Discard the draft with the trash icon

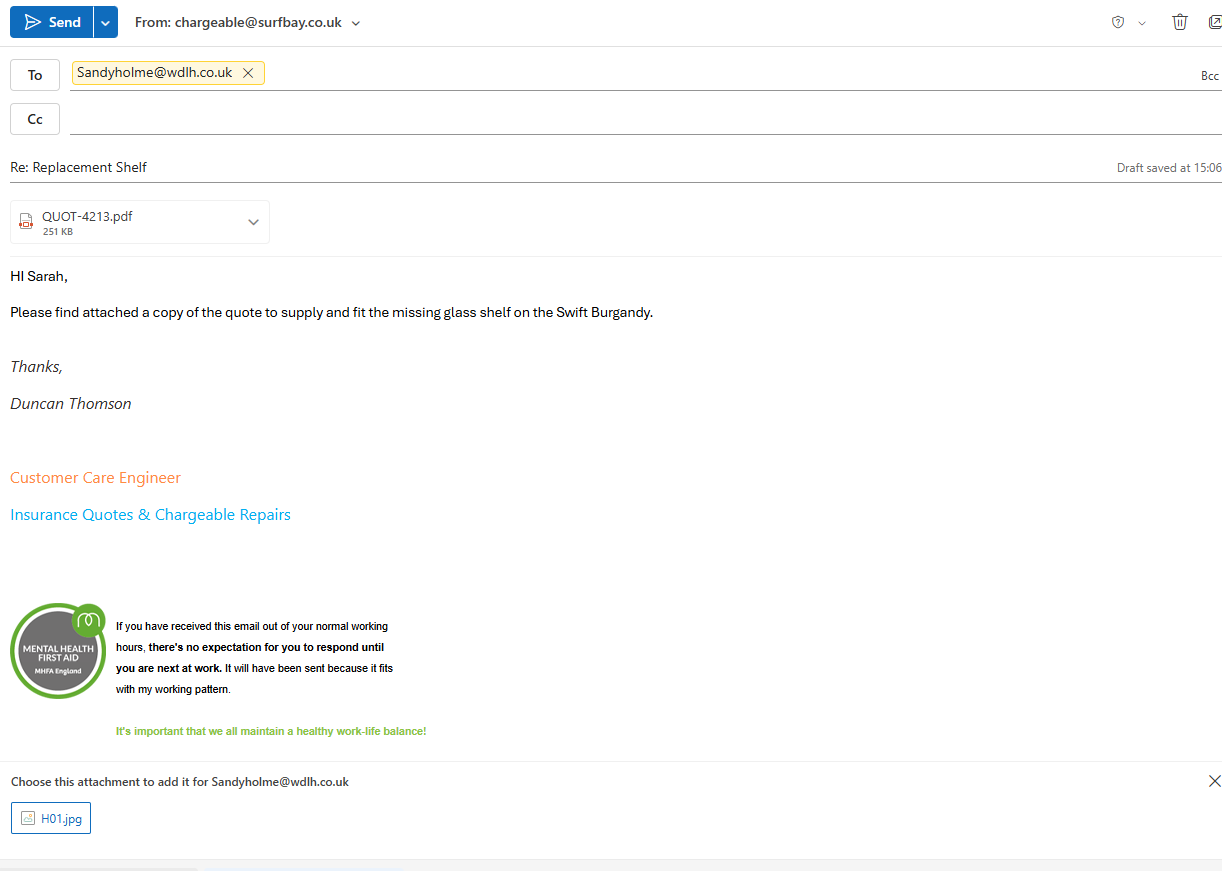[1180, 22]
